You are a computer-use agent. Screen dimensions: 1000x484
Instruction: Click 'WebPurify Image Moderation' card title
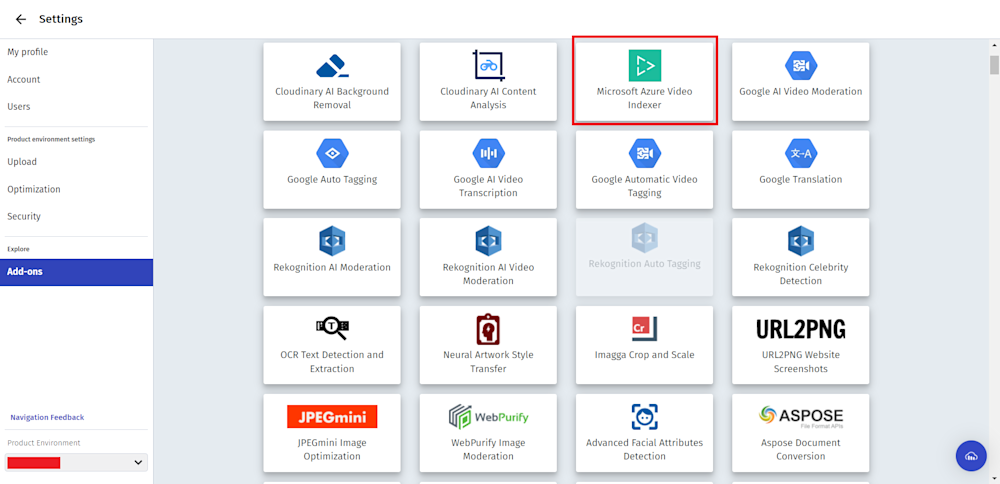pyautogui.click(x=489, y=450)
